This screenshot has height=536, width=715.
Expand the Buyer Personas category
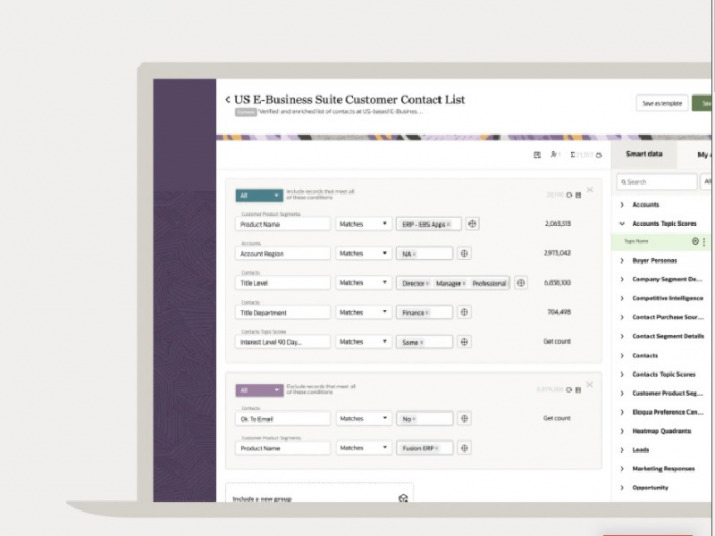tap(622, 260)
